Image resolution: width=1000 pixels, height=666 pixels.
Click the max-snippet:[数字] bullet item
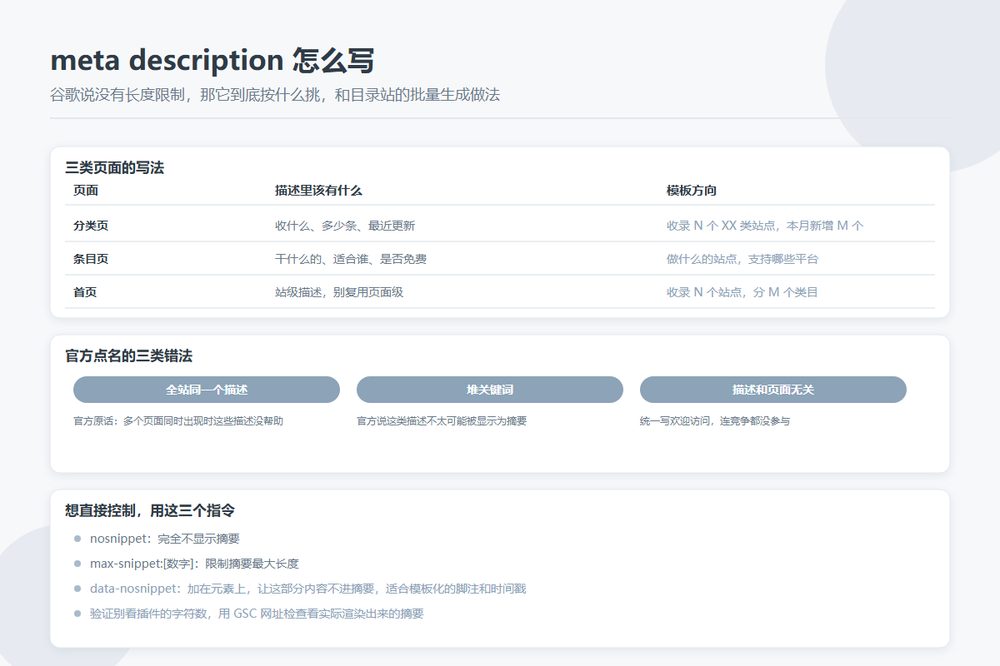pos(195,564)
